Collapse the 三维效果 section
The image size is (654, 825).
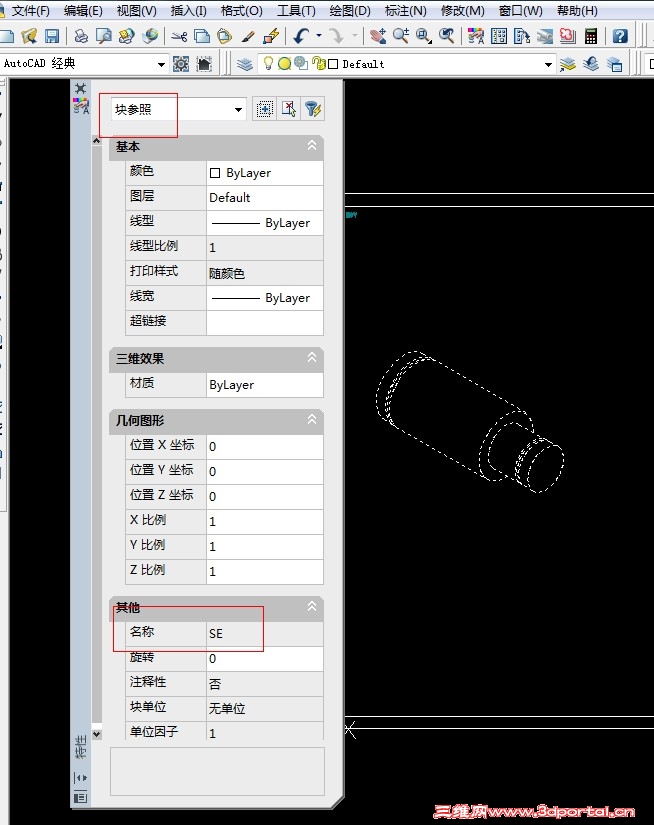point(311,358)
